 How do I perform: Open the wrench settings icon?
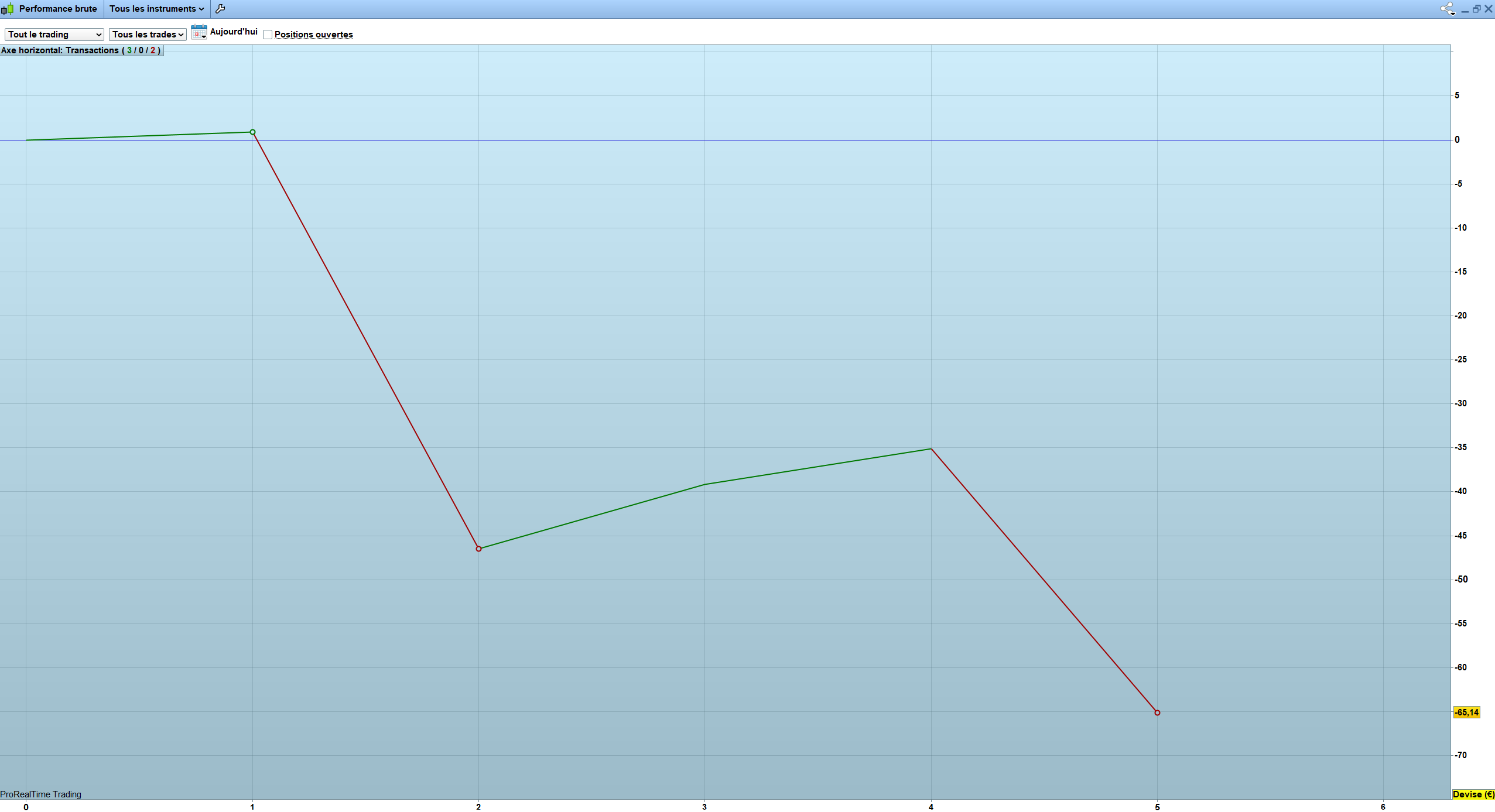click(x=220, y=9)
